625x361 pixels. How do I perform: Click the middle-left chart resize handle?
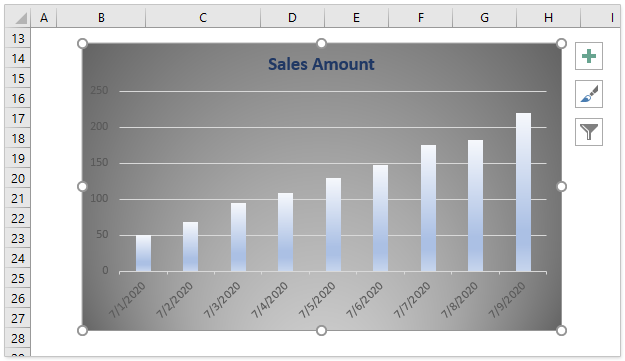(82, 186)
